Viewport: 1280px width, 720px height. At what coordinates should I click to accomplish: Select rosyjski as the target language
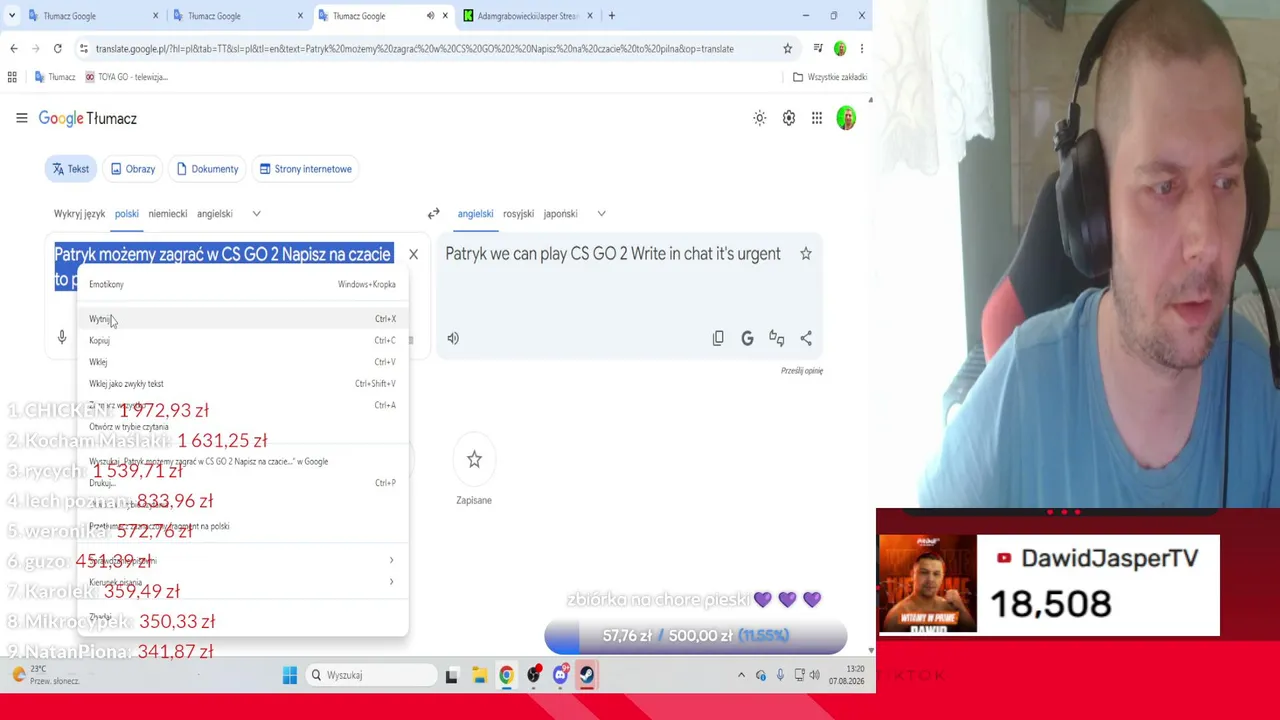(x=518, y=213)
